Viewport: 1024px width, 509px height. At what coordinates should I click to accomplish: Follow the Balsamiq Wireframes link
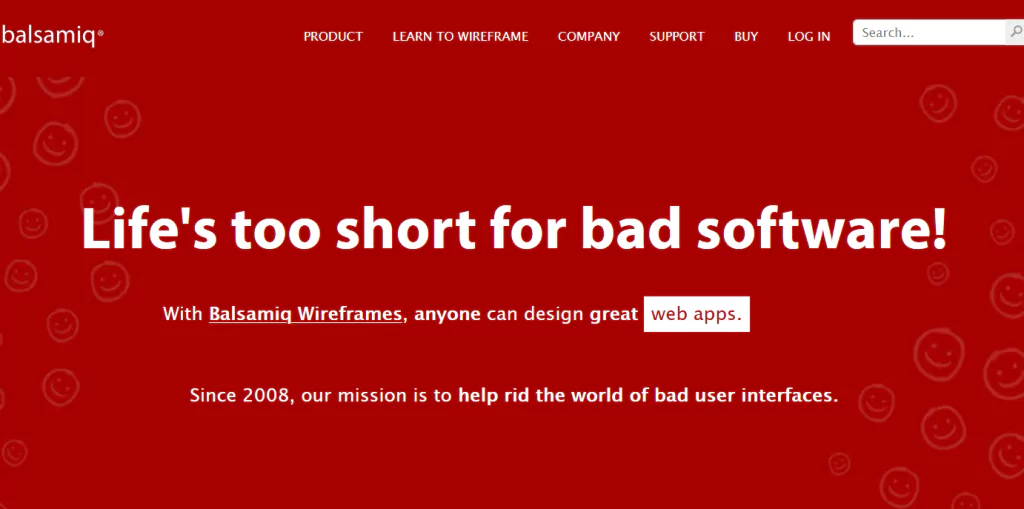point(305,314)
